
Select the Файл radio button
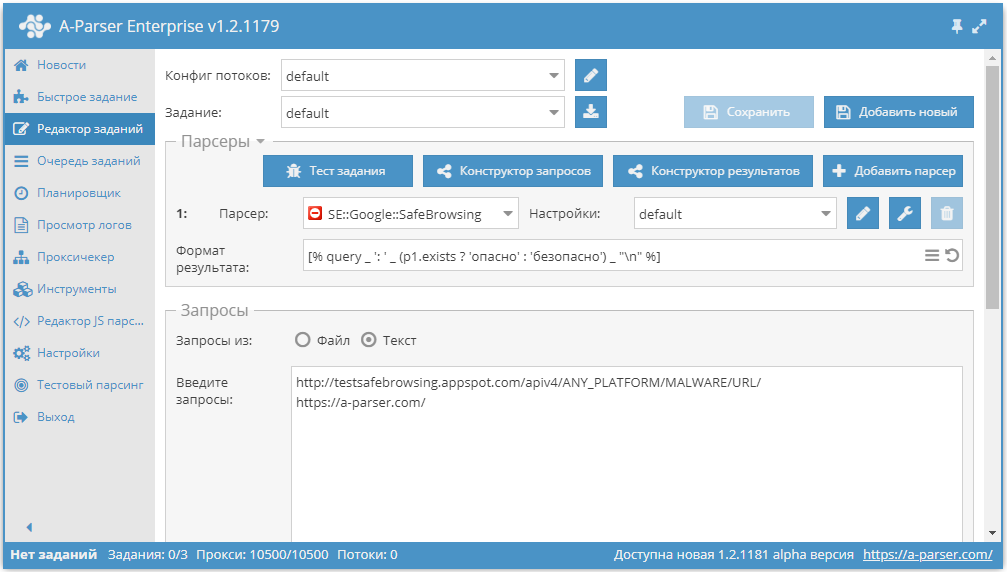(x=302, y=340)
